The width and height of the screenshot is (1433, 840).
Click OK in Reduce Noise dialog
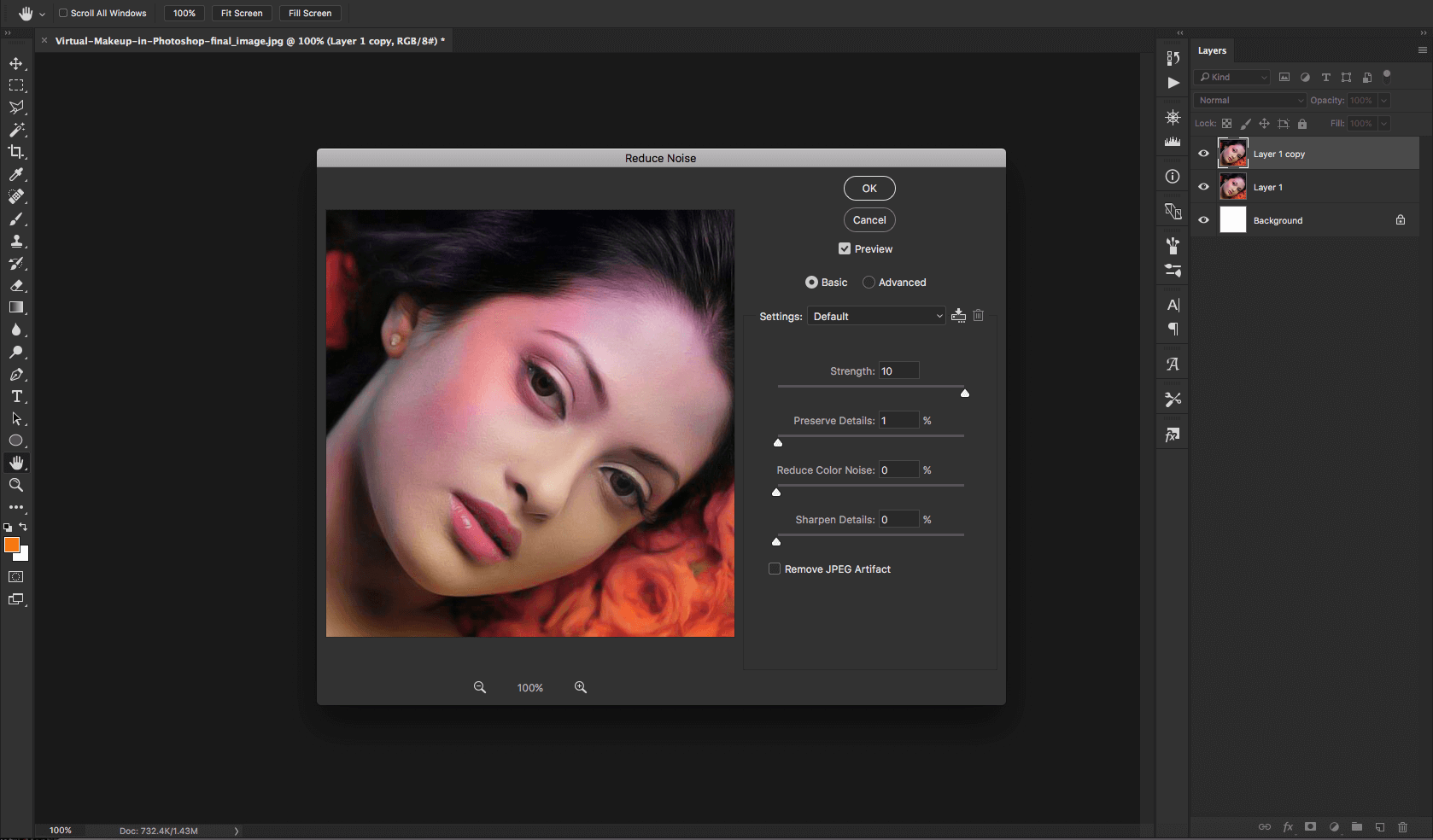click(x=869, y=189)
